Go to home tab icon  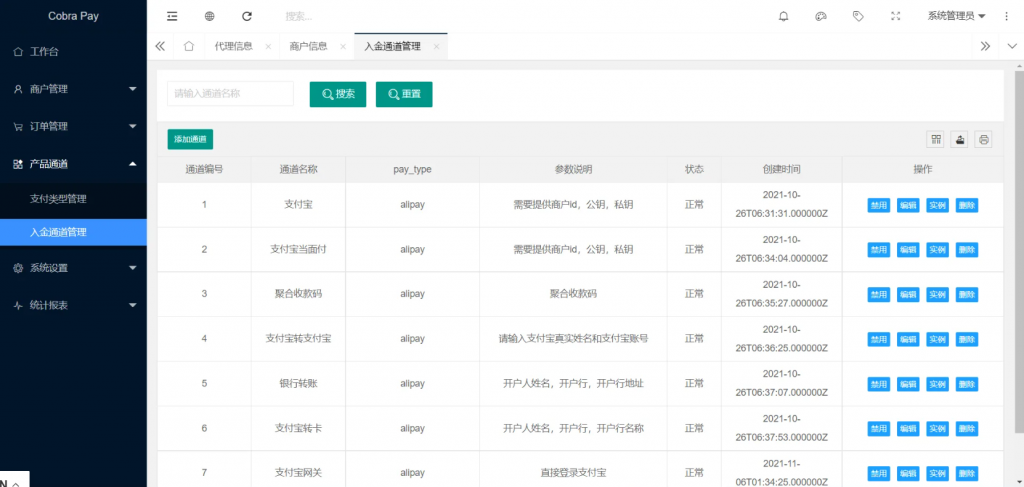(188, 46)
